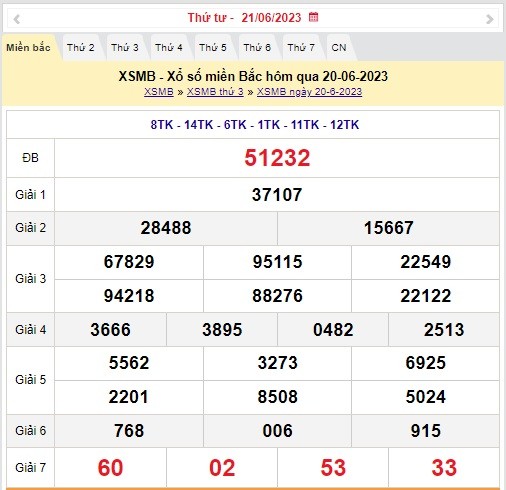506x490 pixels.
Task: Click the date text 21/06/2023
Action: [x=271, y=17]
